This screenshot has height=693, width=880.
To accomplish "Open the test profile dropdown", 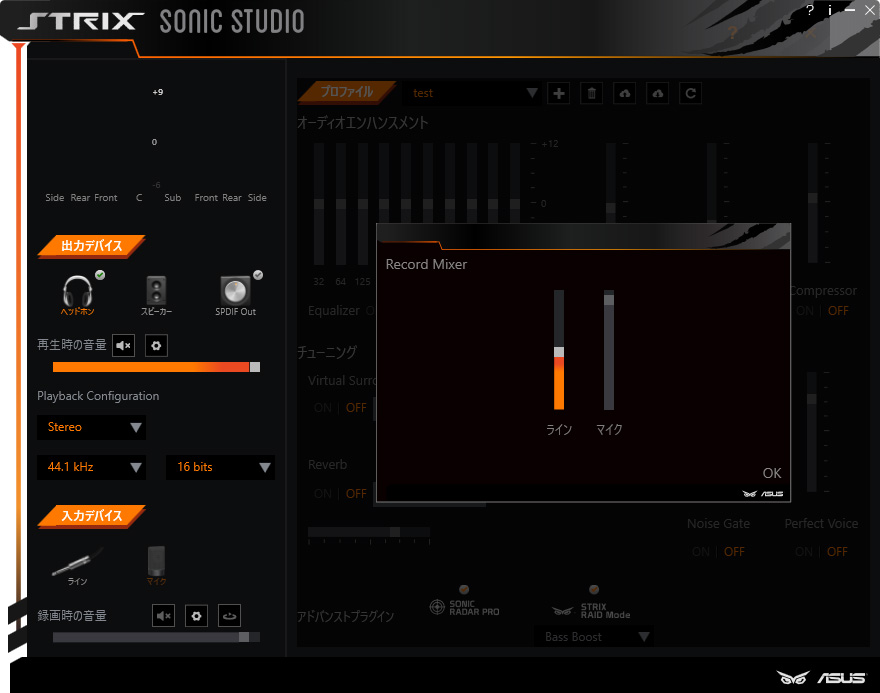I will pyautogui.click(x=471, y=93).
